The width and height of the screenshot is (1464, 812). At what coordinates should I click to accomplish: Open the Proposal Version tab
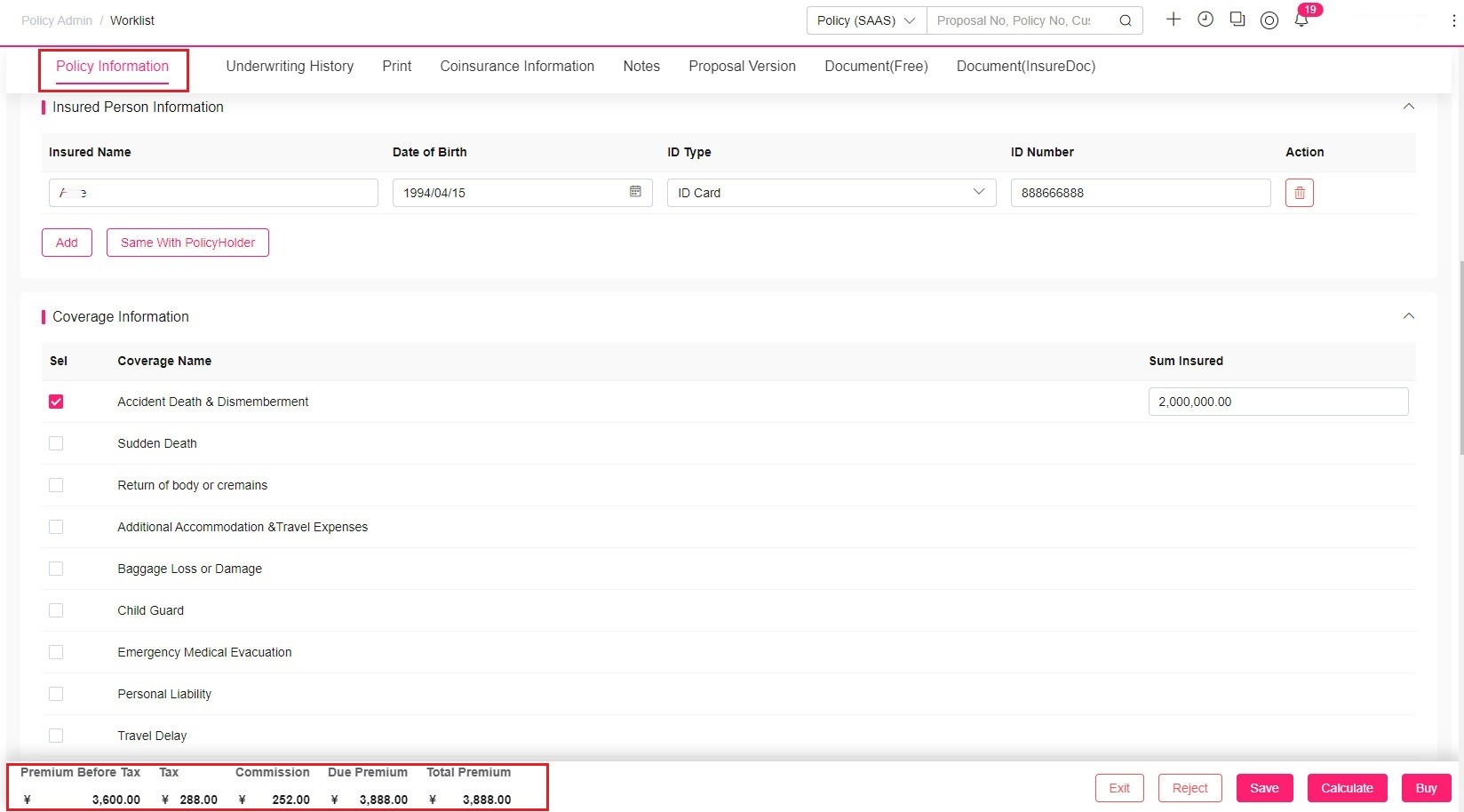tap(742, 67)
